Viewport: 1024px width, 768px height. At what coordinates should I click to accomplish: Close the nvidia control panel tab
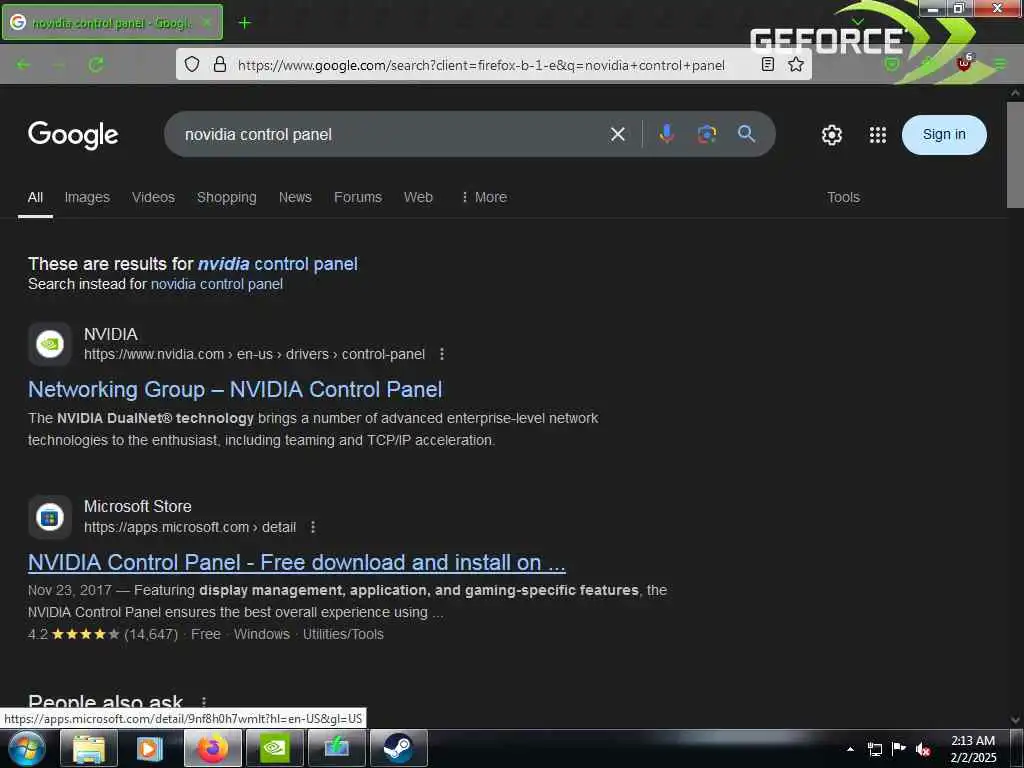(206, 23)
